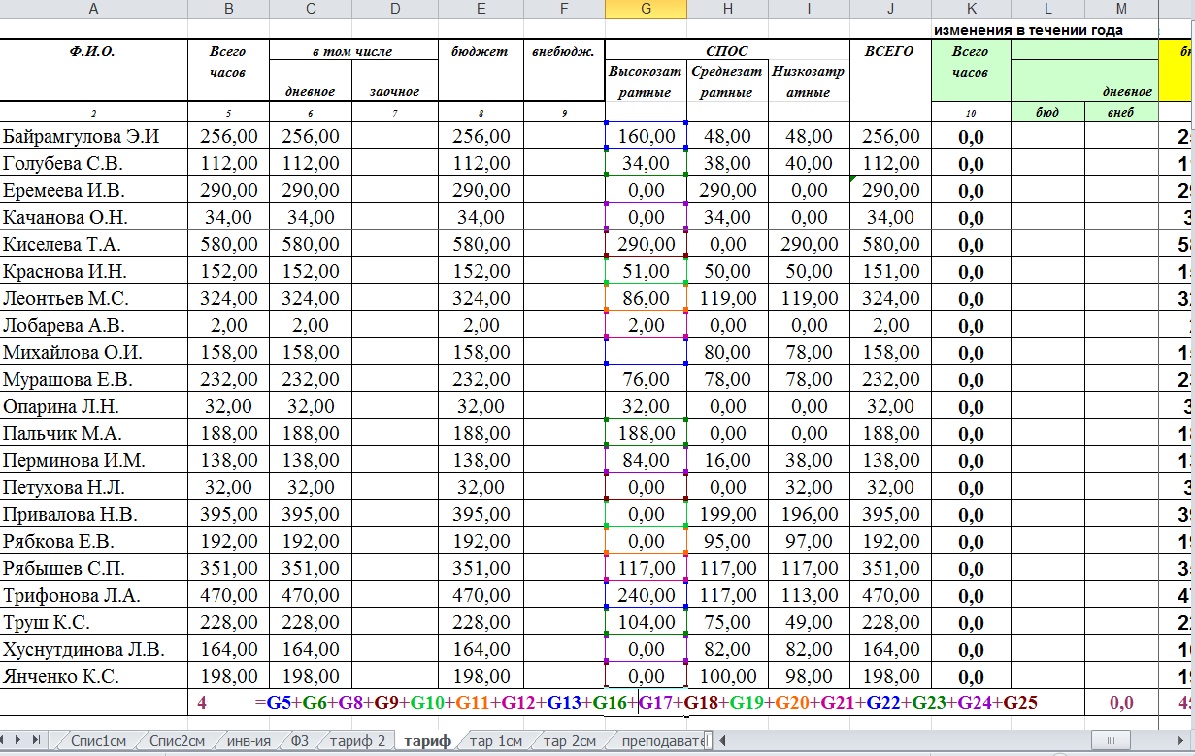Click the horizontal scrollbar left arrow
The image size is (1195, 756).
pos(722,739)
